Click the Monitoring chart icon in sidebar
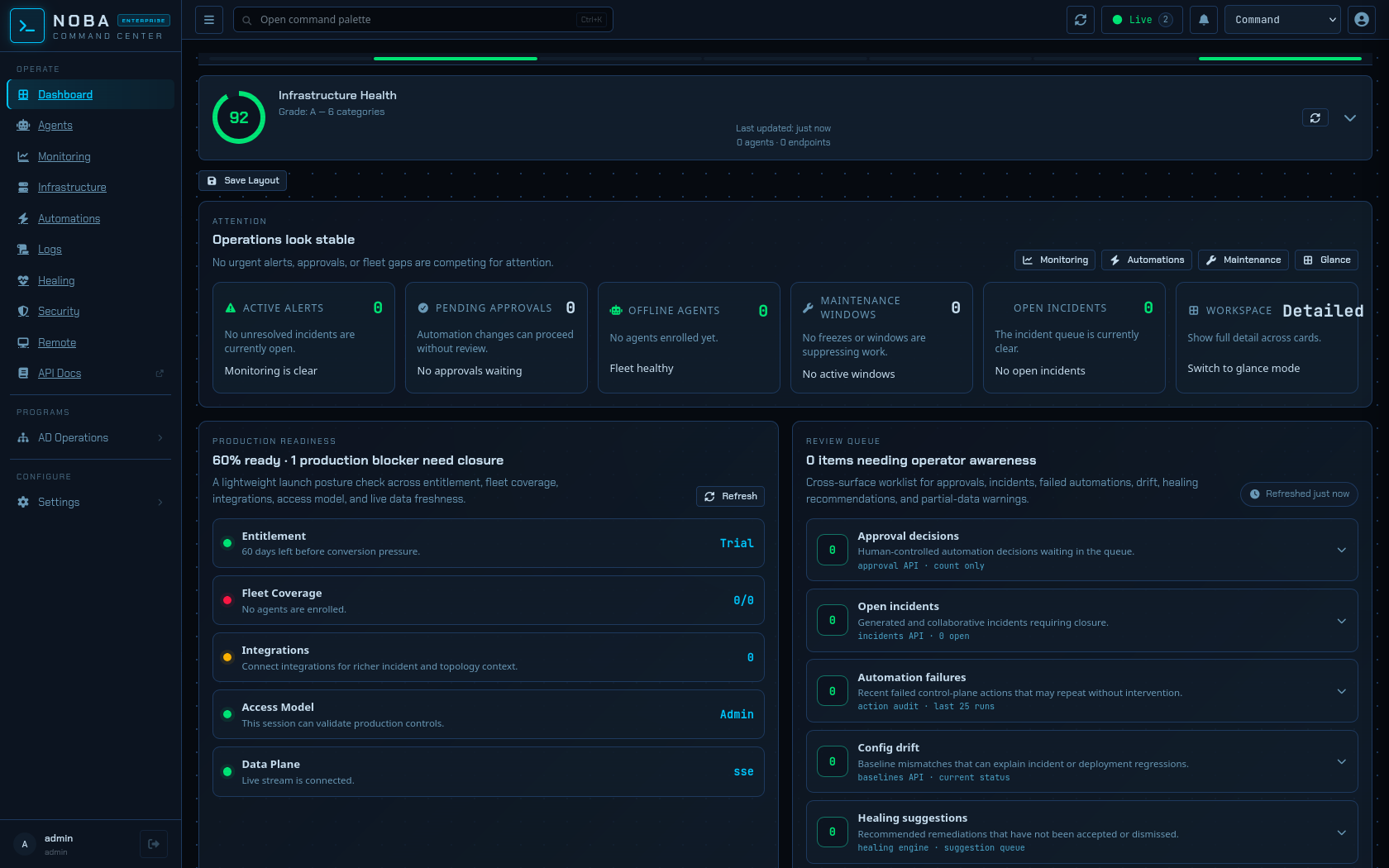The width and height of the screenshot is (1389, 868). [23, 157]
